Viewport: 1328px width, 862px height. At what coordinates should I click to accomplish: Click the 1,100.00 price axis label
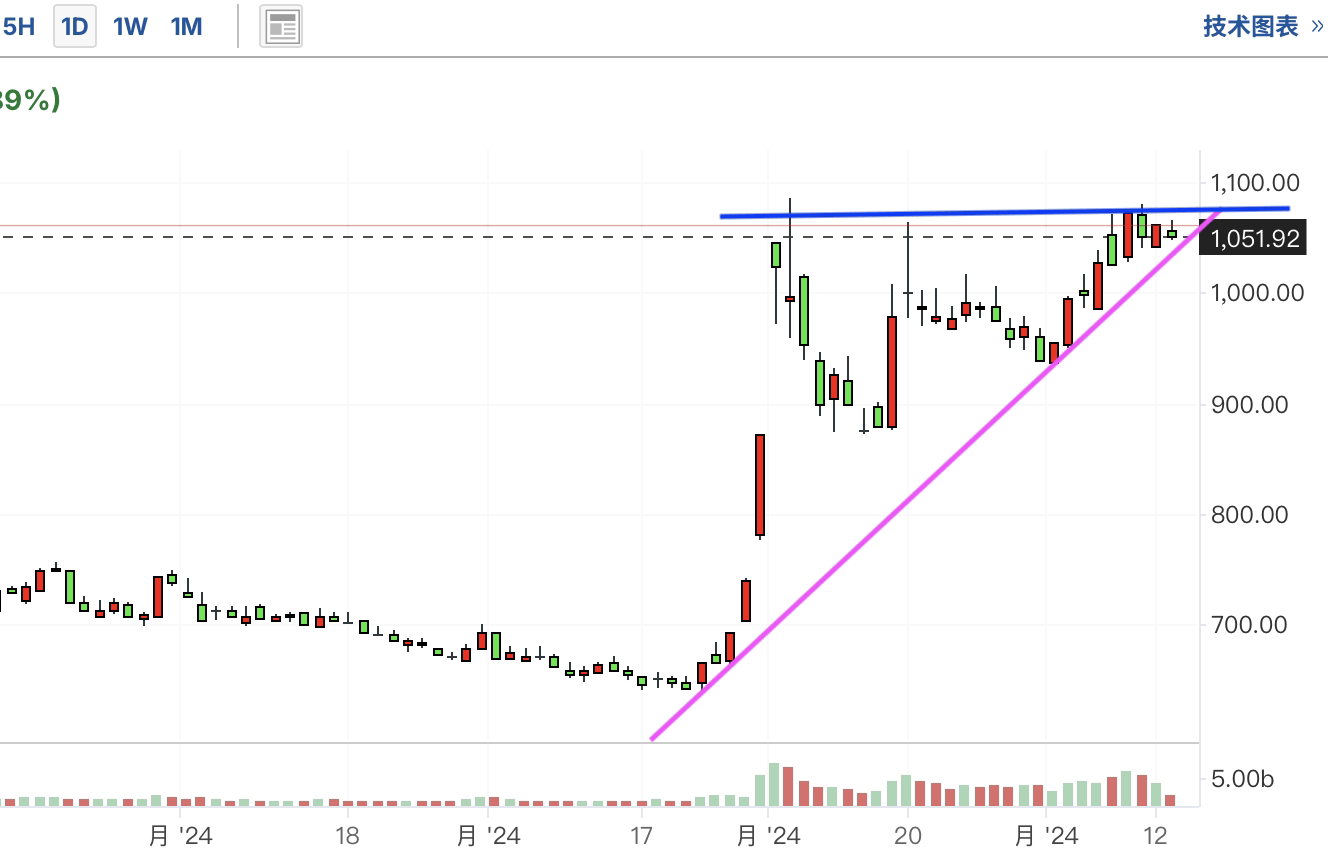(x=1255, y=183)
